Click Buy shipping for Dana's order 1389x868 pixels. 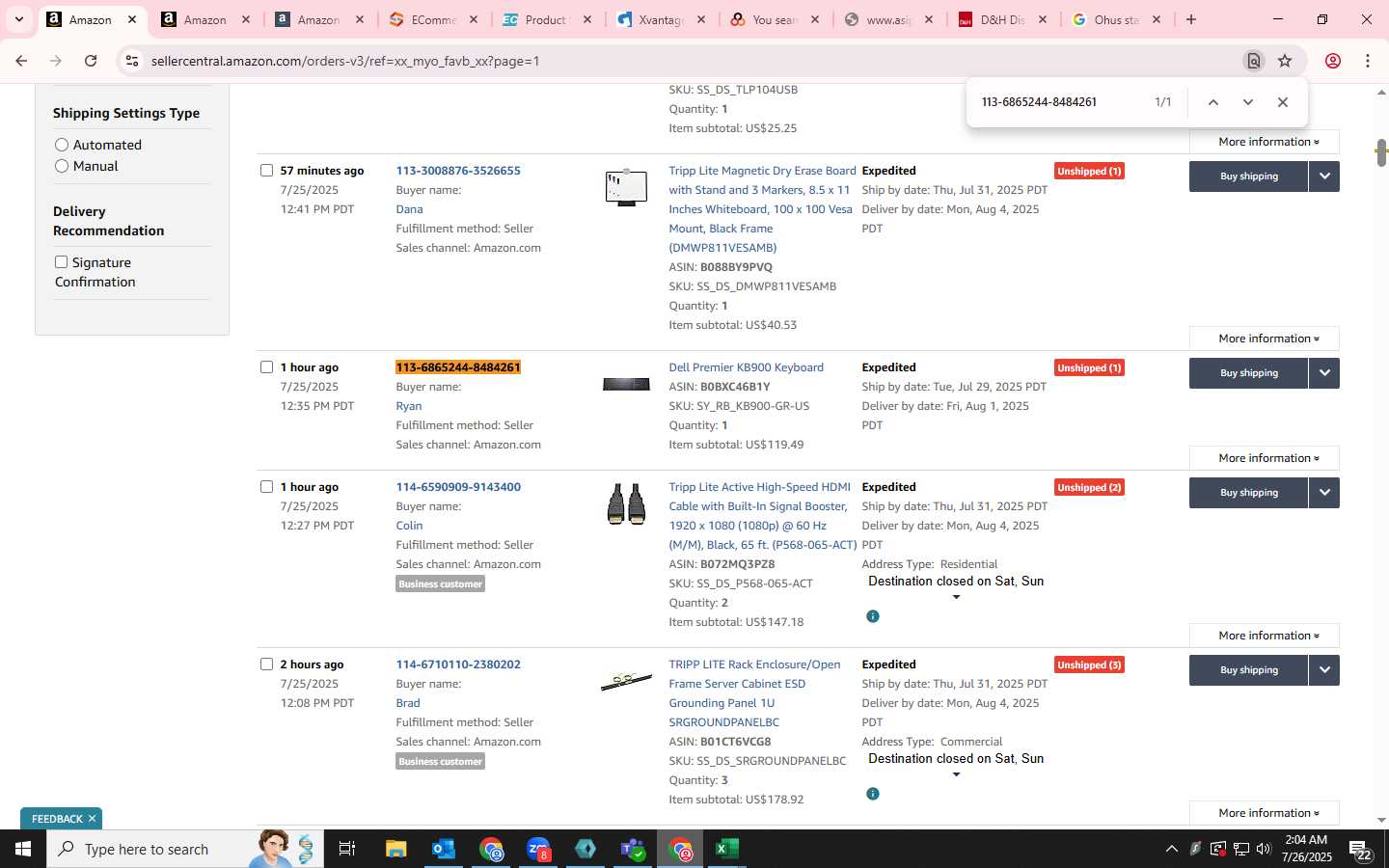click(x=1248, y=176)
